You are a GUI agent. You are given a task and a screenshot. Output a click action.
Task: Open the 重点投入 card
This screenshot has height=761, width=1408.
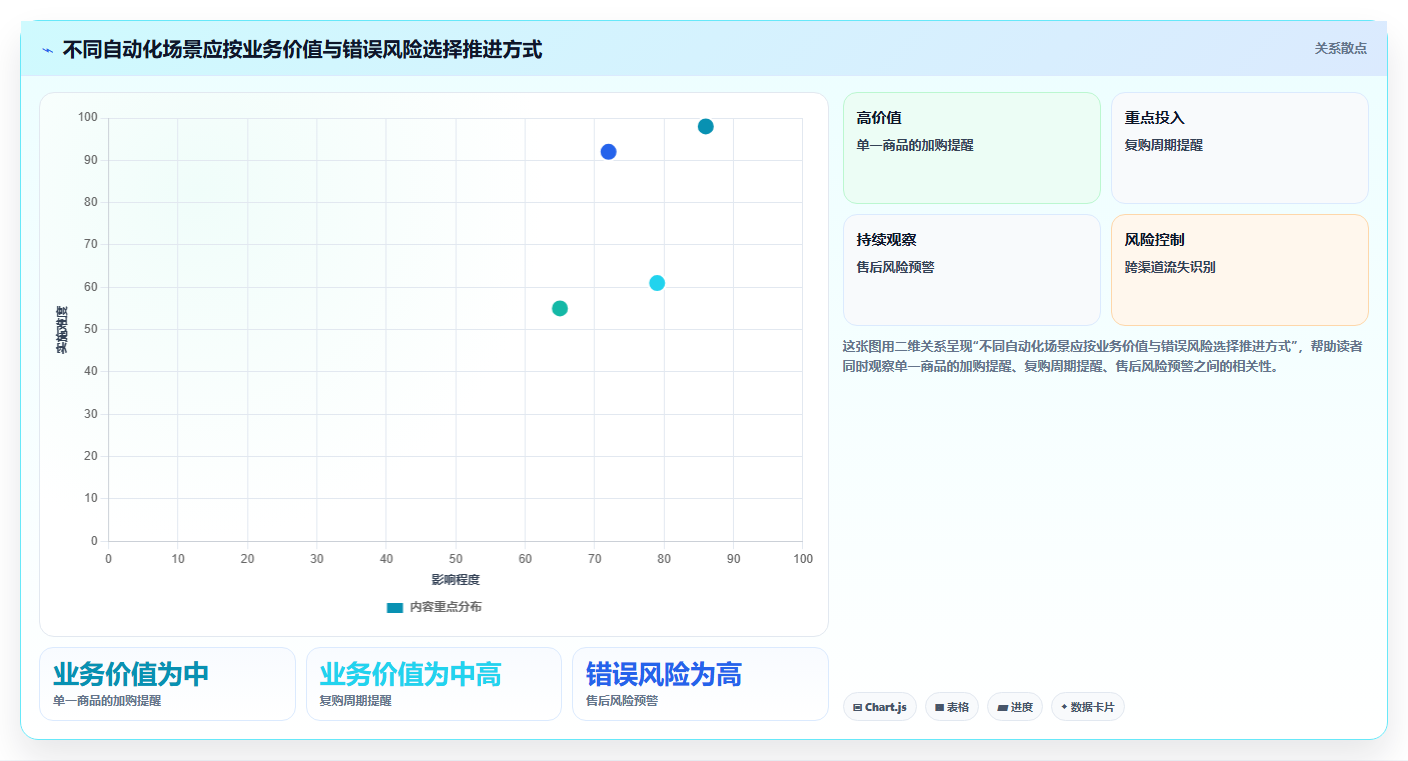(x=1240, y=148)
